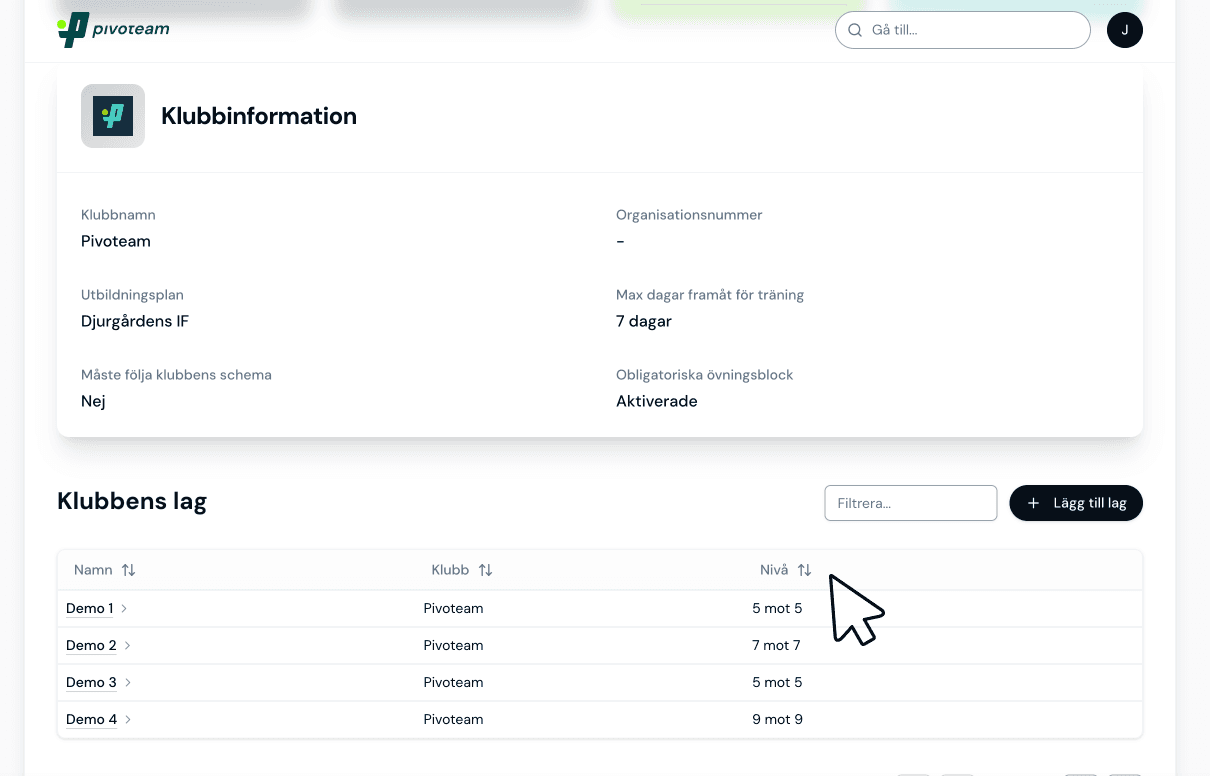Screen dimensions: 1210x776
Task: Select the Nej value under schema
Action: (93, 401)
